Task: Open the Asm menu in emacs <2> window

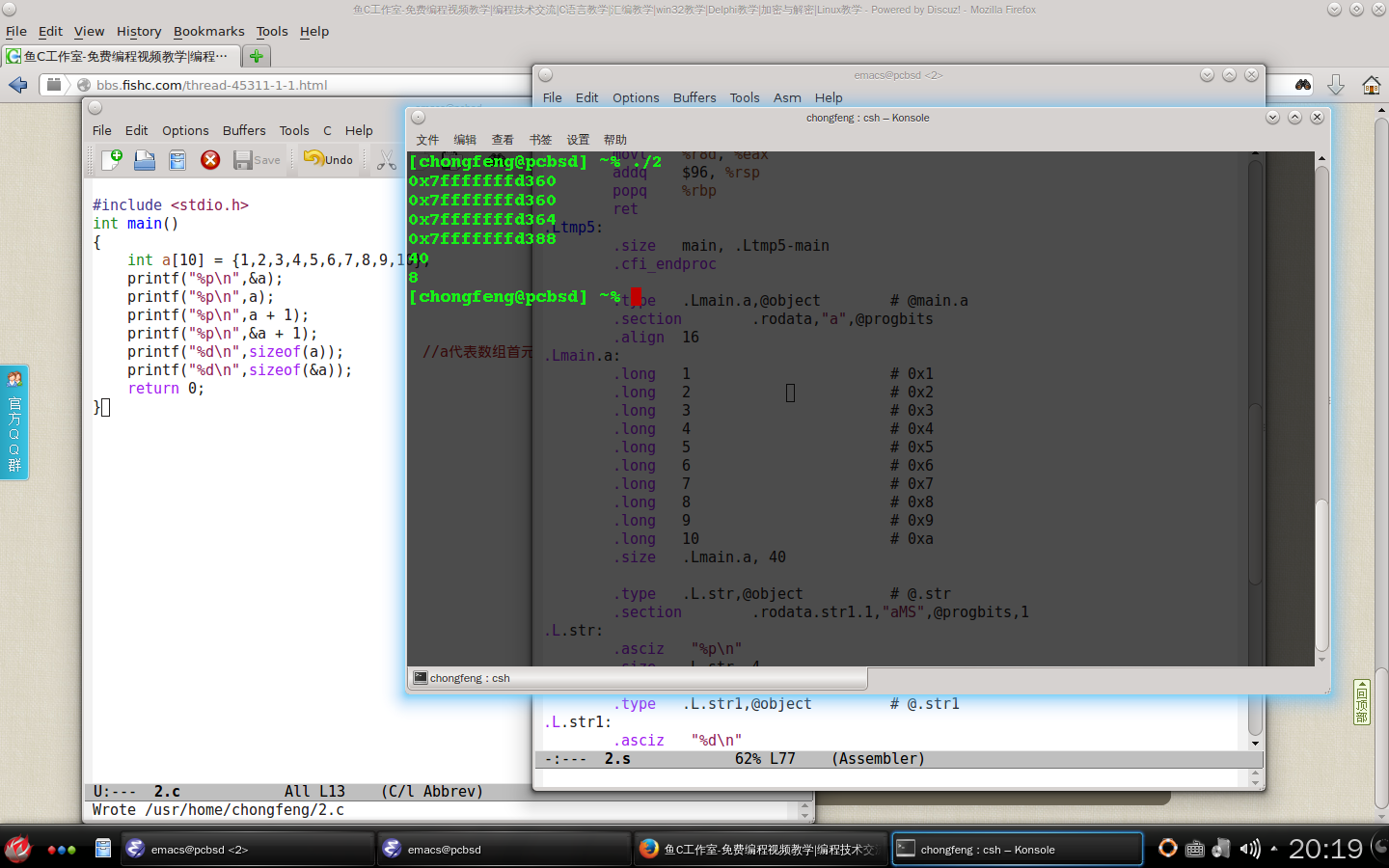Action: 787,97
